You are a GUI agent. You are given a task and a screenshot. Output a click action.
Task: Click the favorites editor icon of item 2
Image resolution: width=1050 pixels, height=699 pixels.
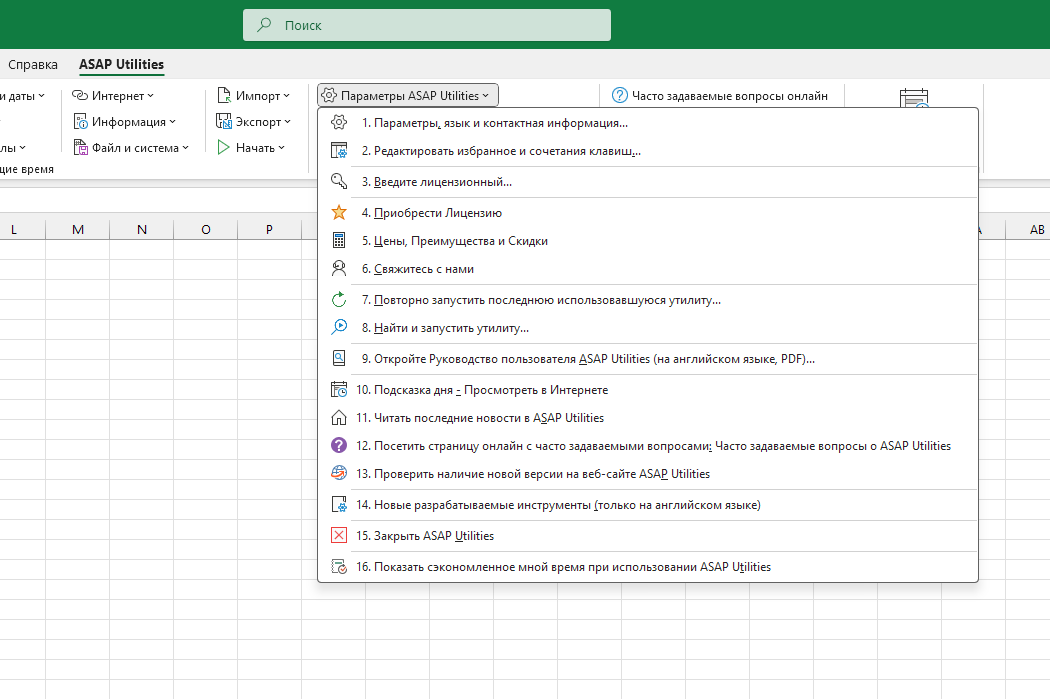[339, 151]
